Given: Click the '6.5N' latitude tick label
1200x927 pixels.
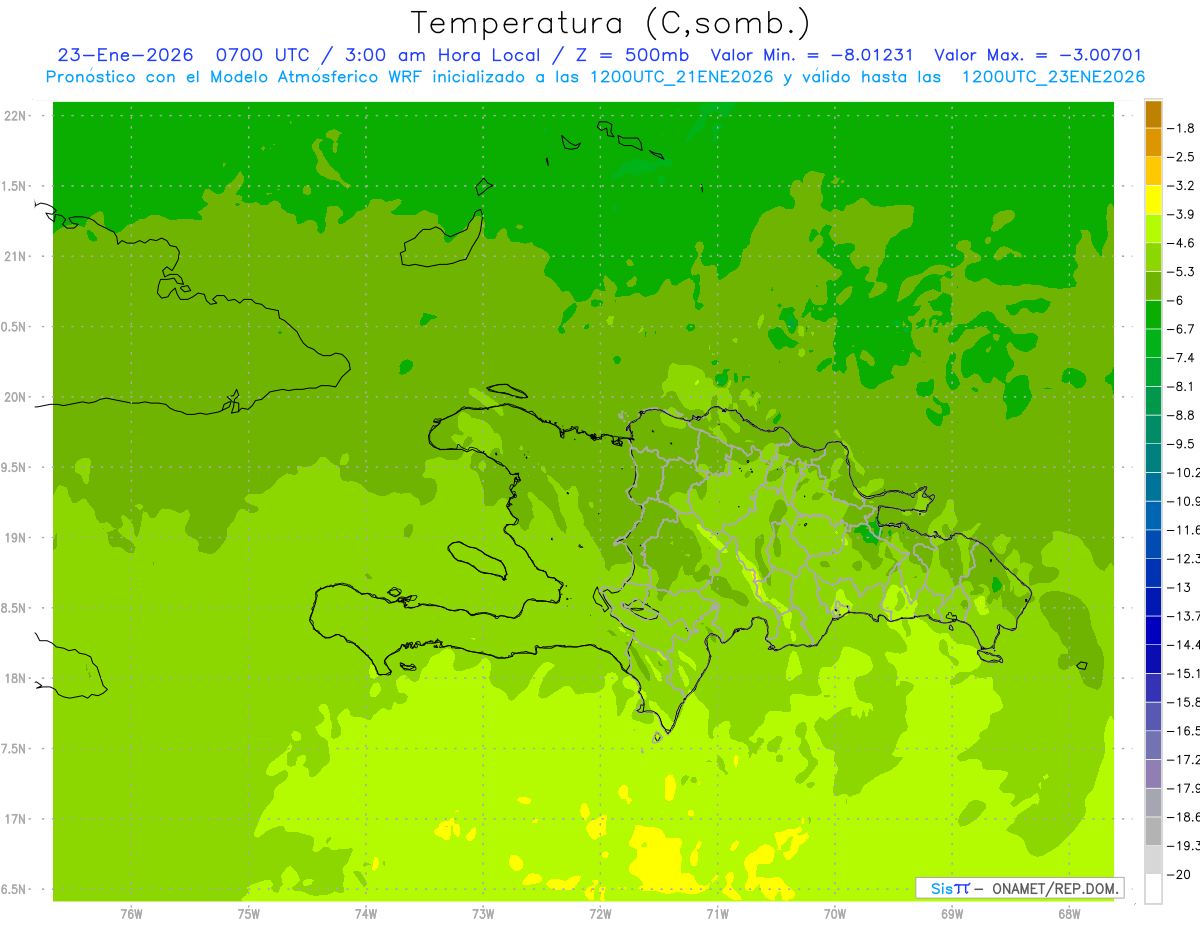Looking at the screenshot, I should (15, 890).
